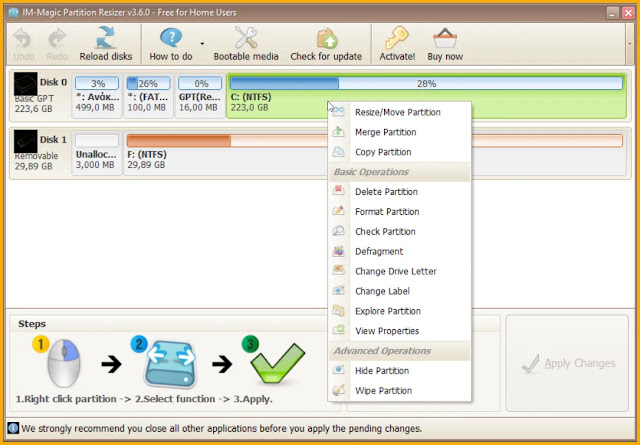Viewport: 640px width, 445px height.
Task: Close the Partition Resizer window
Action: [x=628, y=13]
